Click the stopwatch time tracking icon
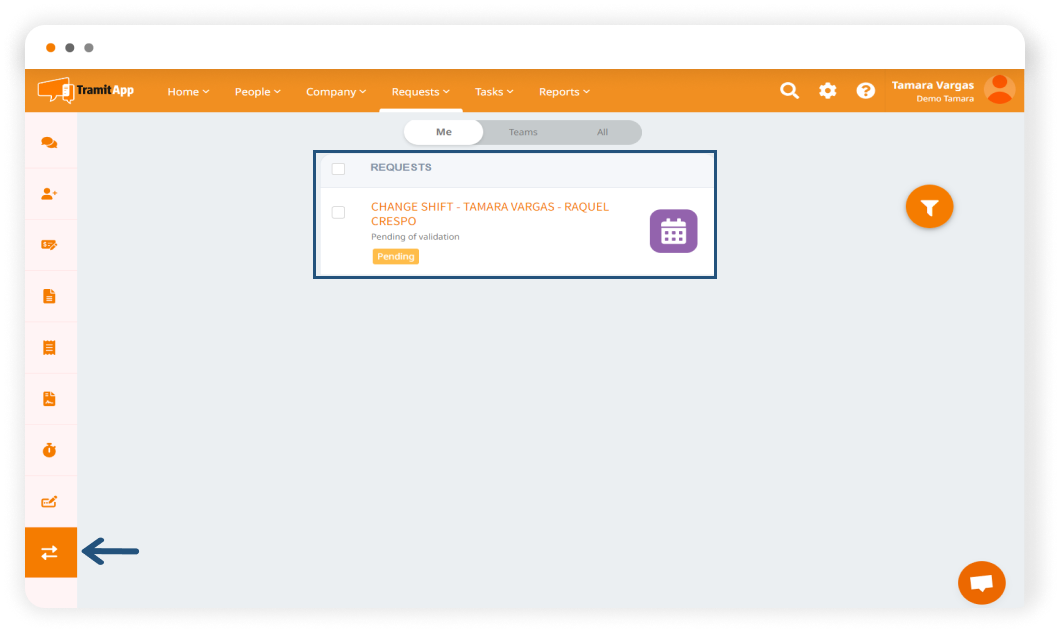This screenshot has height=633, width=1061. tap(49, 450)
